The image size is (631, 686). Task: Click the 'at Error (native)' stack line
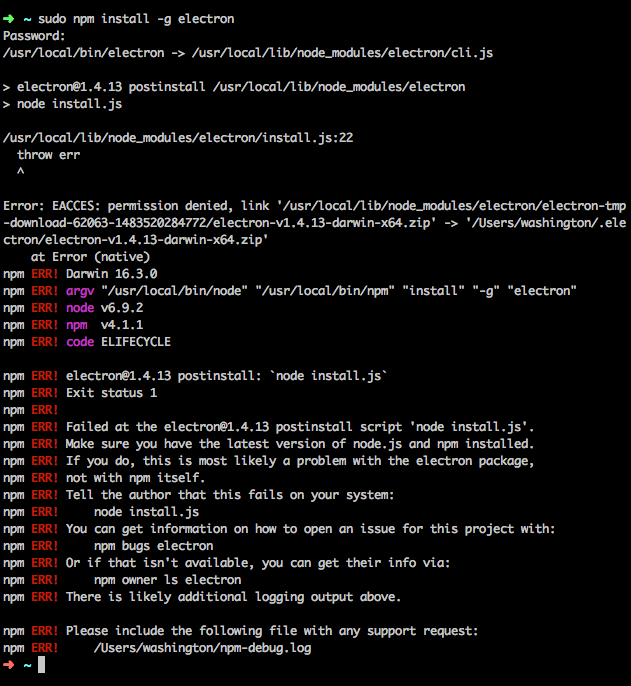pos(91,257)
